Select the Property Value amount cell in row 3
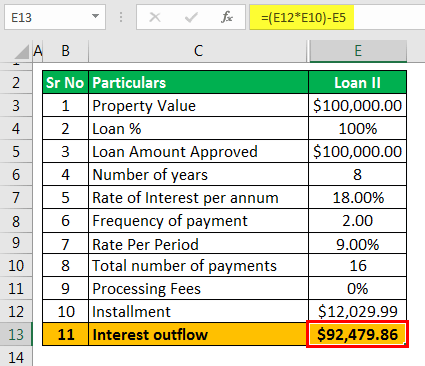 (357, 105)
